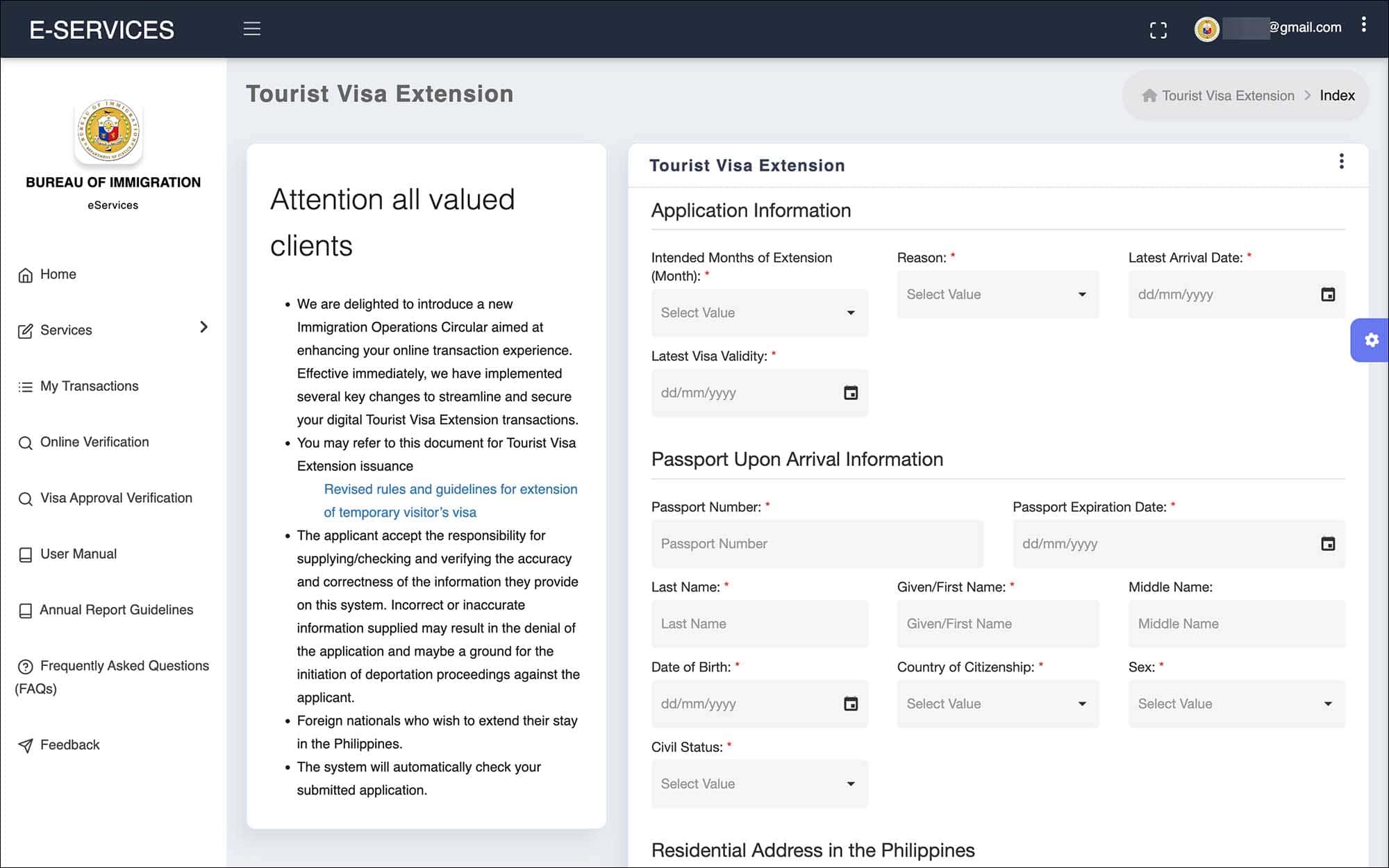Open Annual Report Guidelines
1389x868 pixels.
point(106,610)
